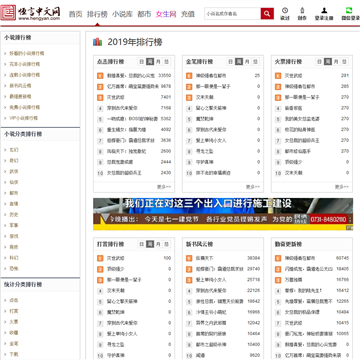Select 总 tab in 金笔排行榜 panel
Viewport: 360px width, 360px height.
[x=255, y=62]
